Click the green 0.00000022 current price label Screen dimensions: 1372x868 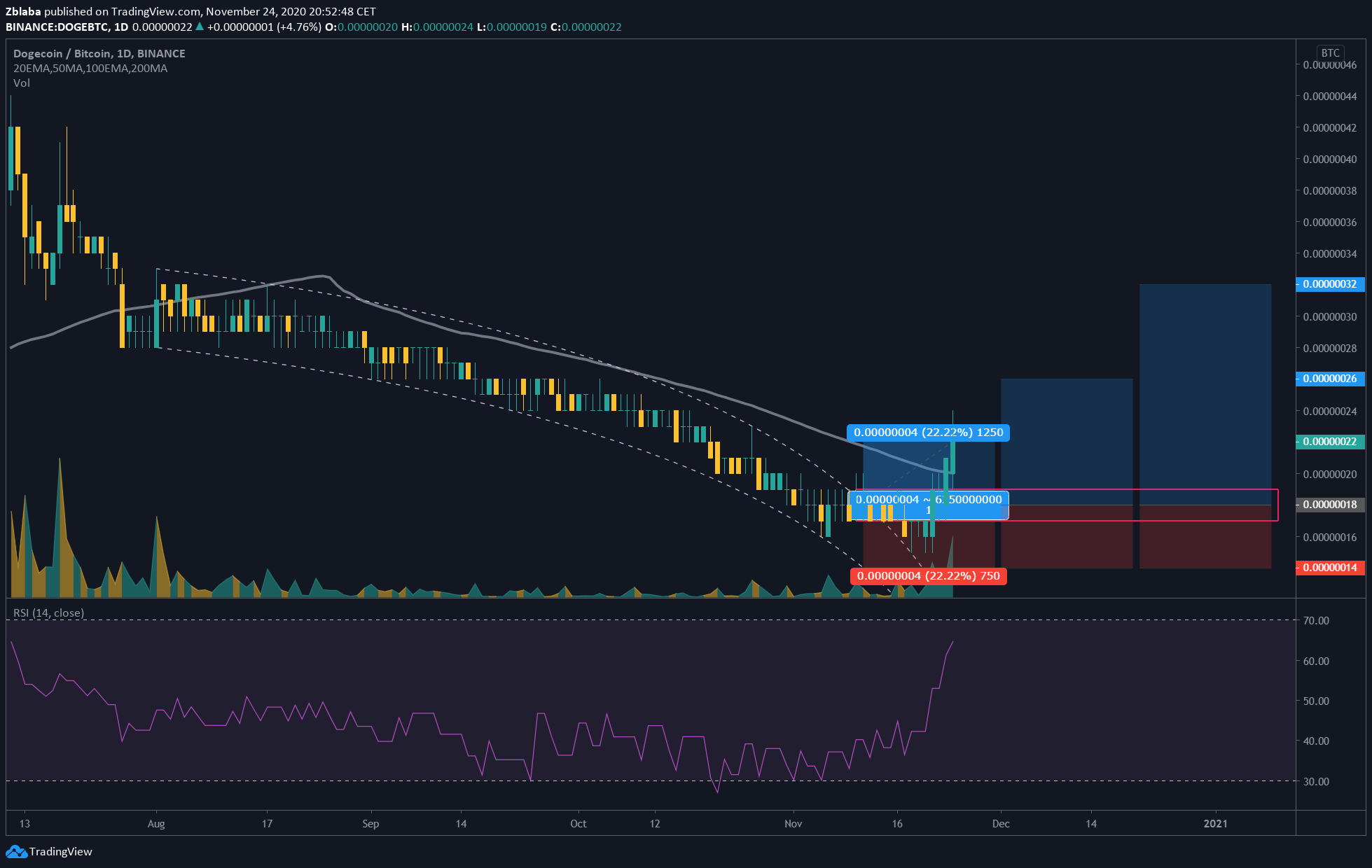click(1330, 442)
